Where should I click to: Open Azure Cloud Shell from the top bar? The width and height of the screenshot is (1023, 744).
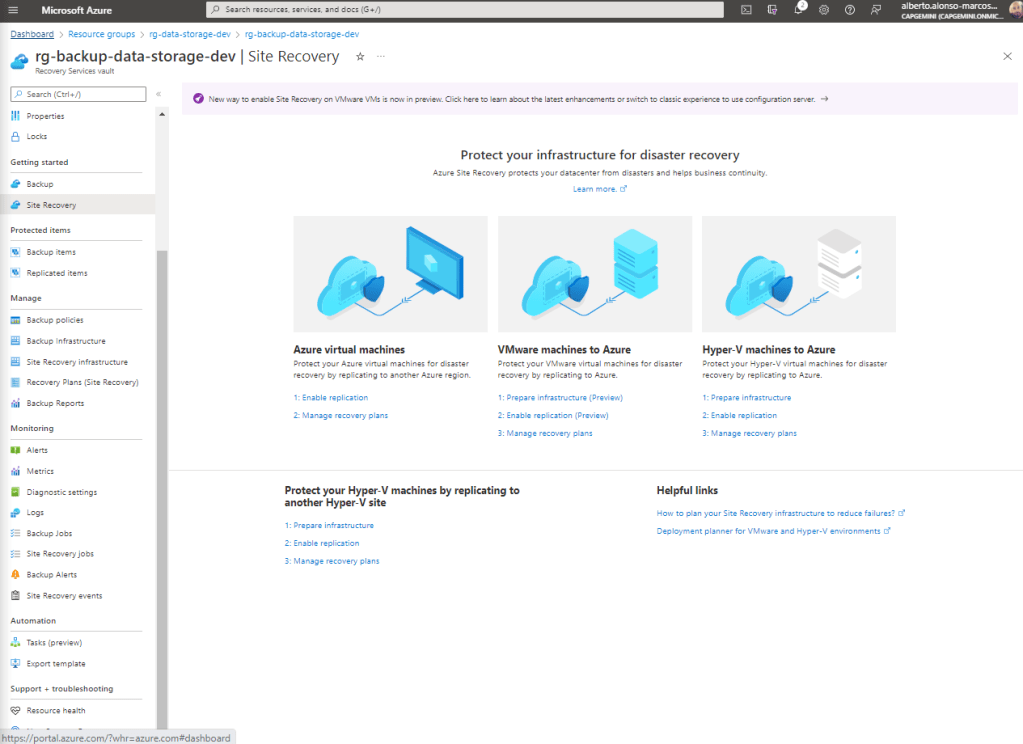(746, 10)
